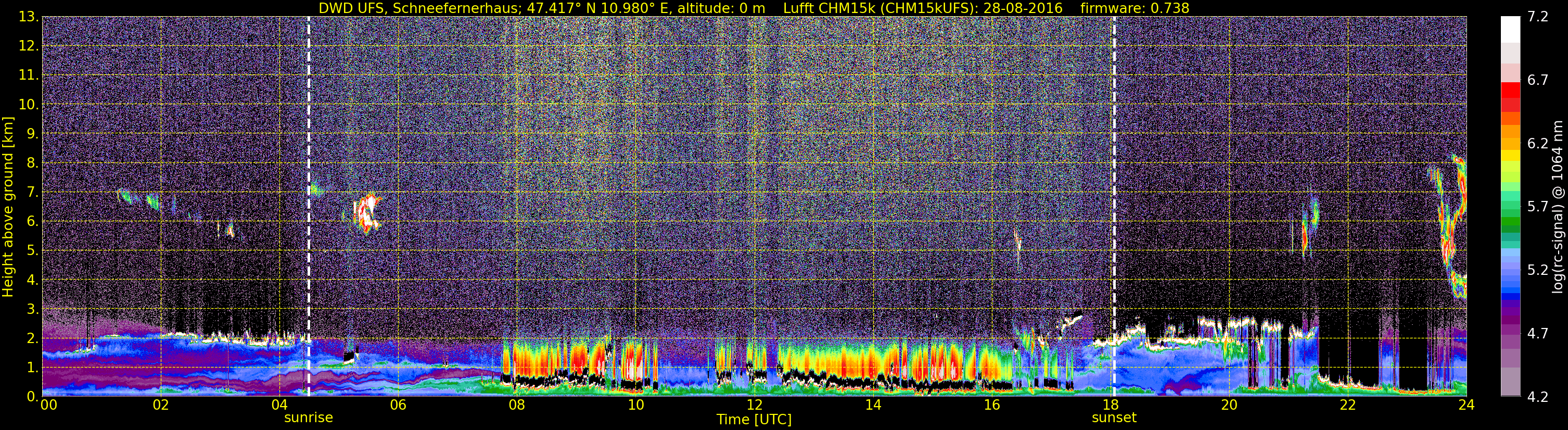Click the '1.' height axis tick label
The image size is (1568, 430).
click(x=33, y=367)
